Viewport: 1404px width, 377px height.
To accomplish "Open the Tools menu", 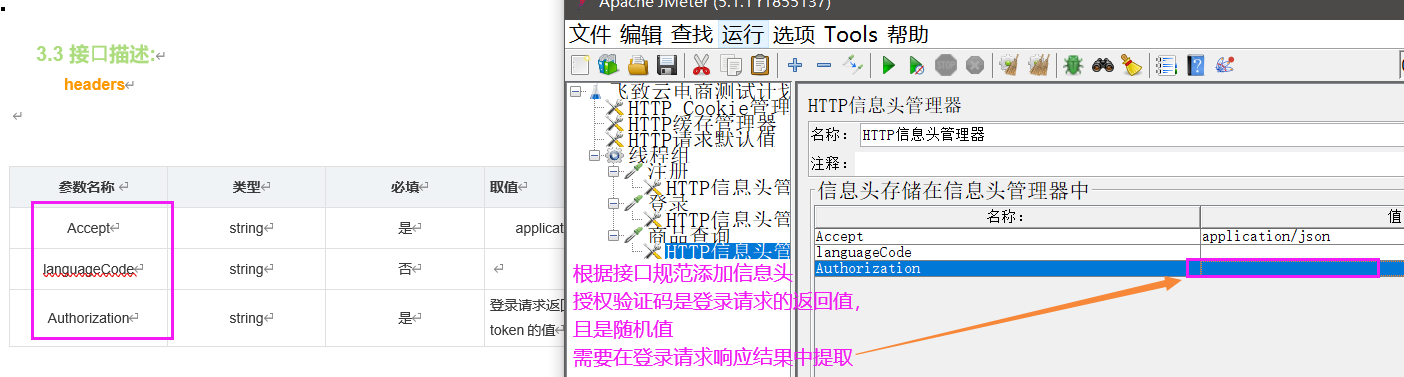I will (850, 34).
